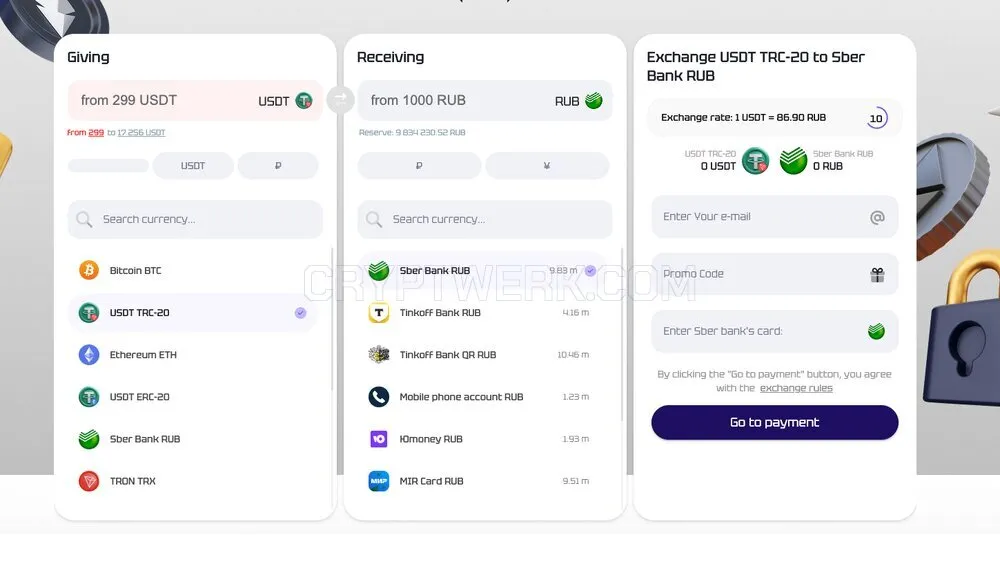Choose the Mobile phone account icon
Screen dimensions: 1000x566
coord(379,396)
